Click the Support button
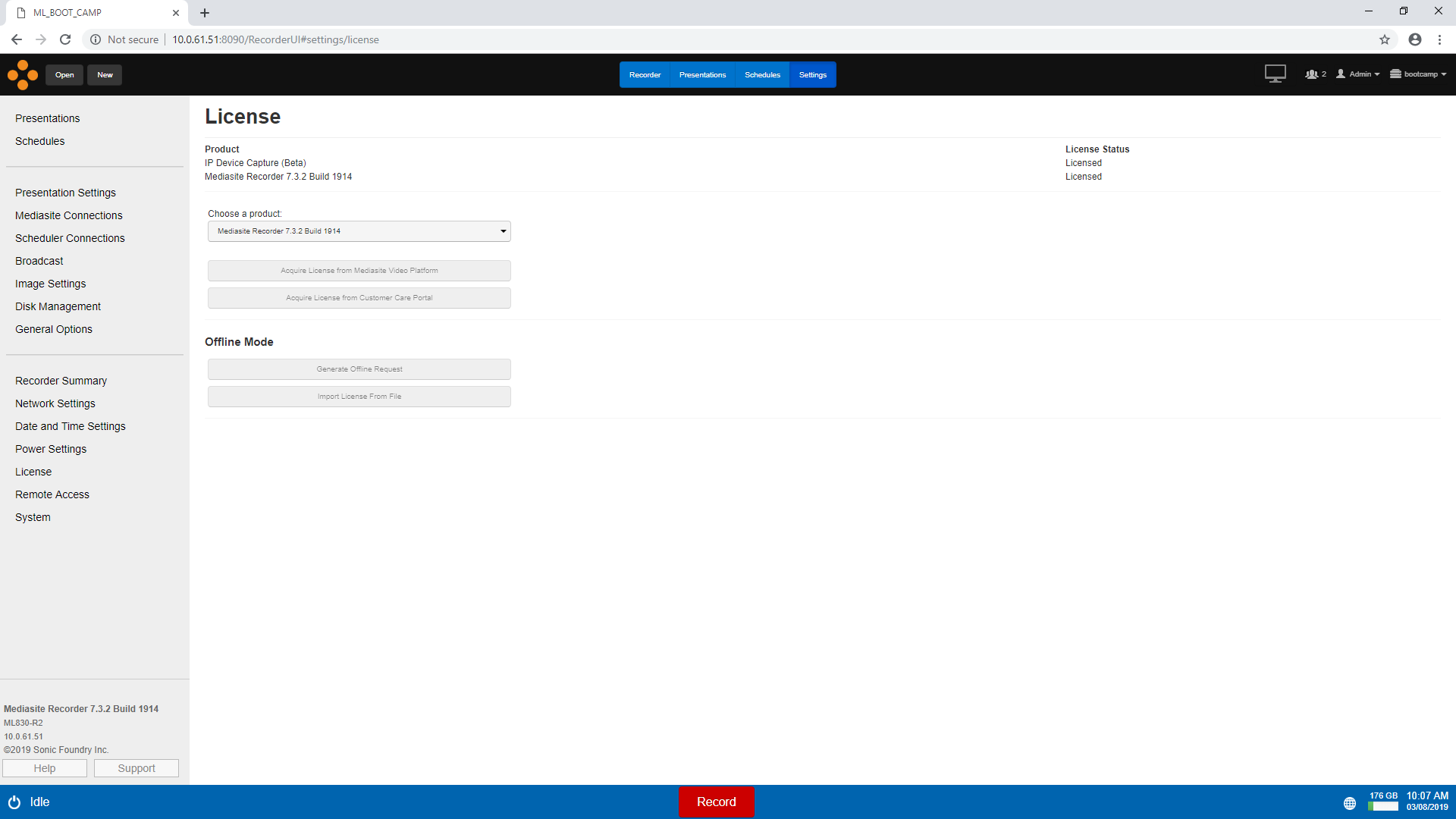Viewport: 1456px width, 819px height. (x=136, y=768)
